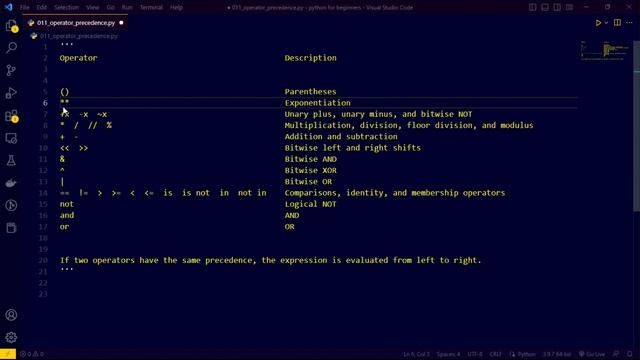
Task: Open the Help menu
Action: click(176, 7)
